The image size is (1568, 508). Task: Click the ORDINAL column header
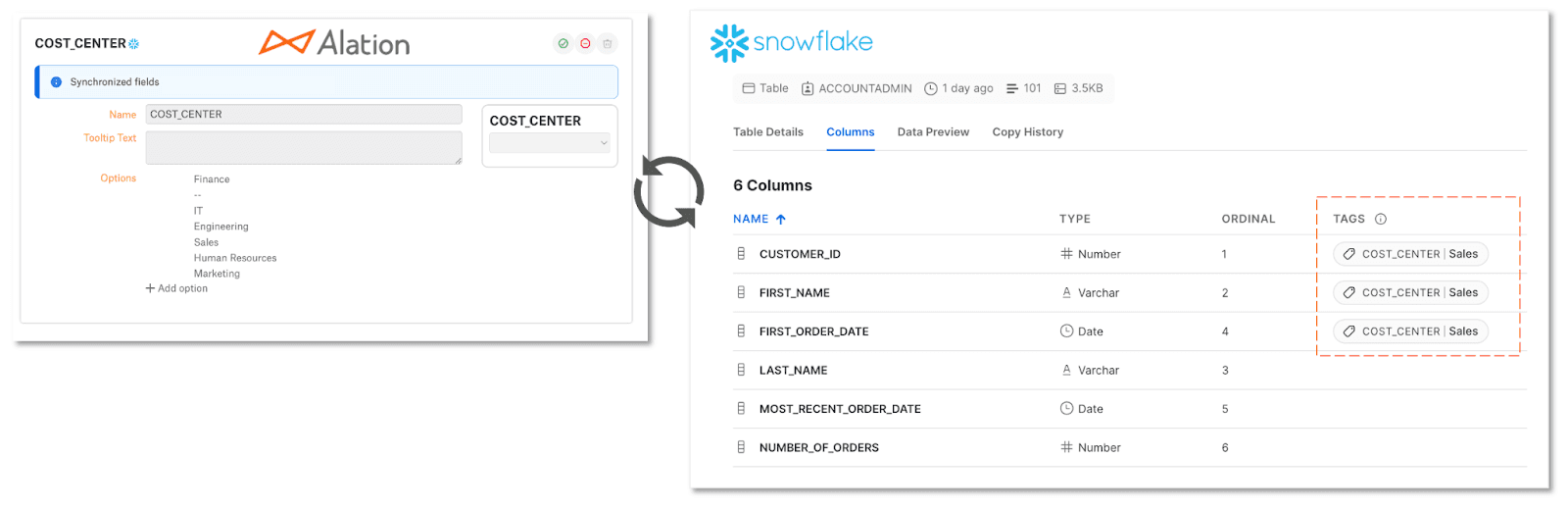pyautogui.click(x=1248, y=219)
